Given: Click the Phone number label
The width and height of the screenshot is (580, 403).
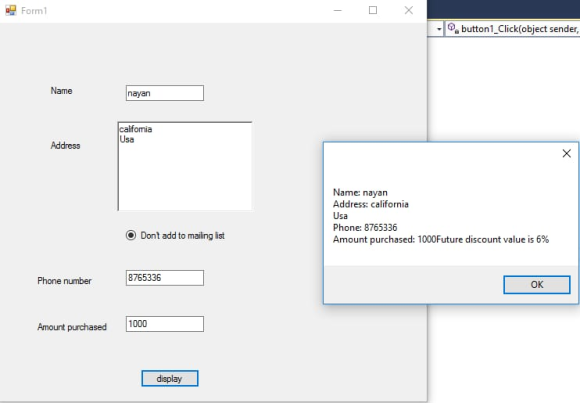Looking at the screenshot, I should (x=64, y=281).
